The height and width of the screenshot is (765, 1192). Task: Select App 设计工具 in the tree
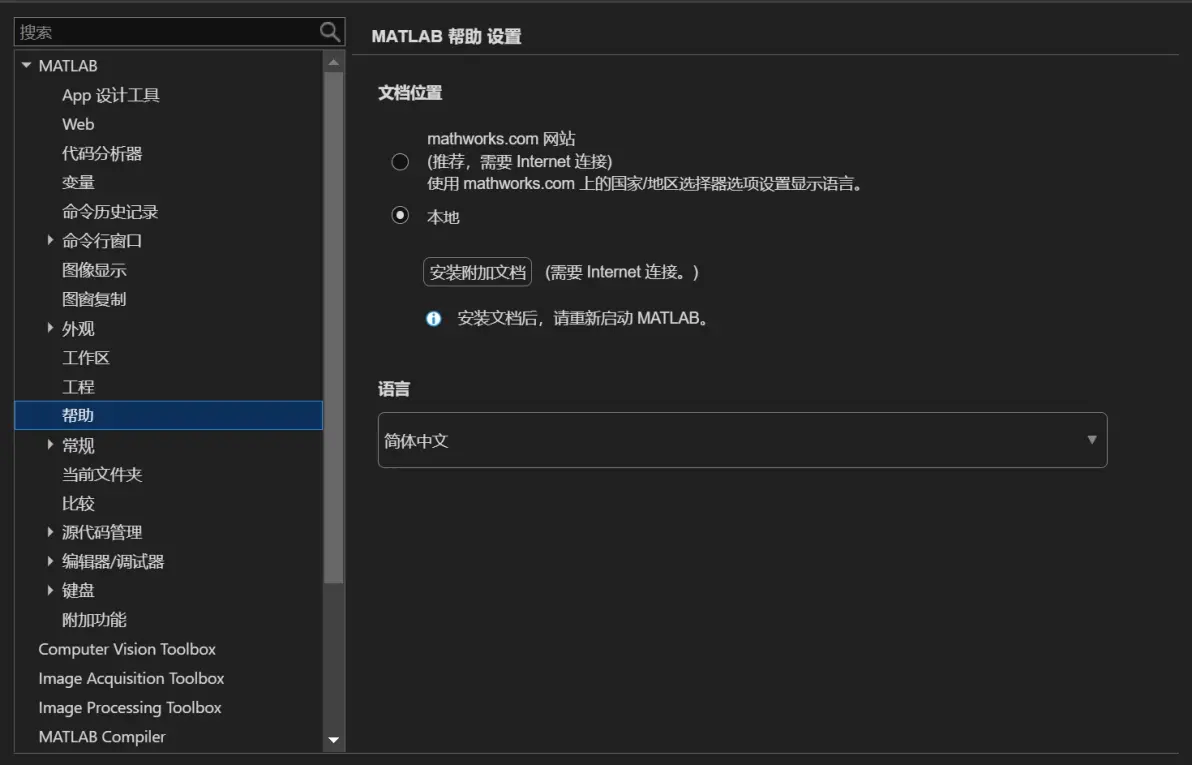pos(111,95)
